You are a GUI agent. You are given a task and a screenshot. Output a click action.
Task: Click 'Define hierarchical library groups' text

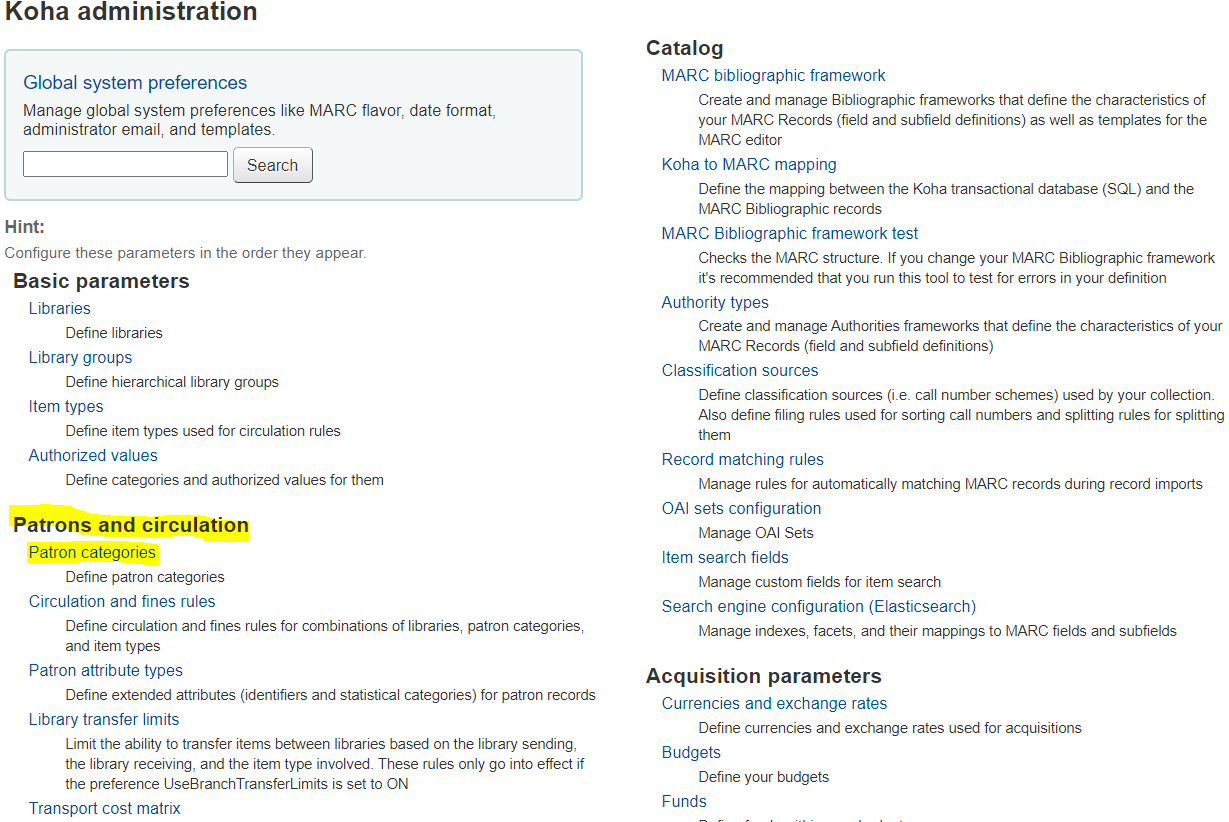(x=172, y=382)
